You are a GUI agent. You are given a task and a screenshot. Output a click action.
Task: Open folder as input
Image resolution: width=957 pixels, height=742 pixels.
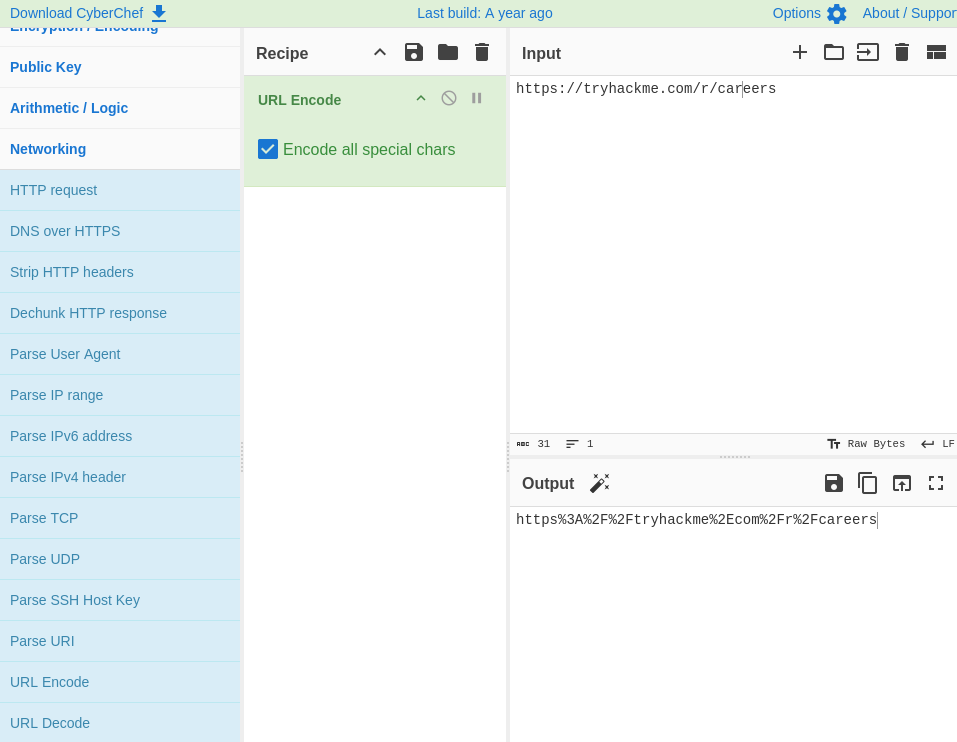coord(834,52)
